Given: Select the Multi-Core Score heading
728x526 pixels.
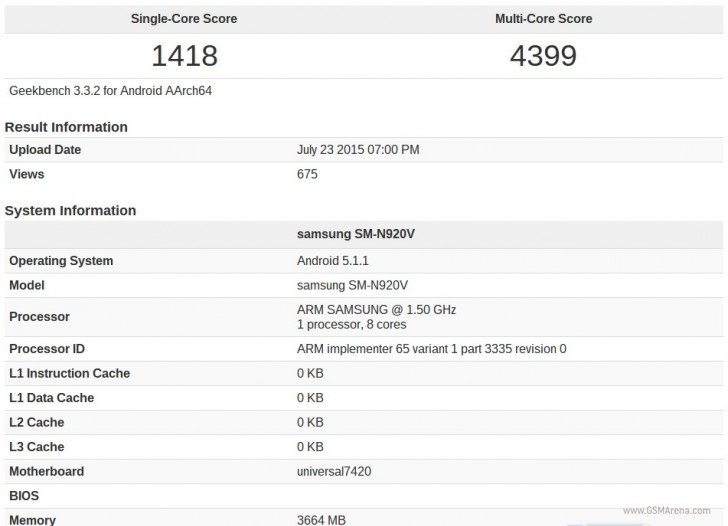Looking at the screenshot, I should point(543,19).
